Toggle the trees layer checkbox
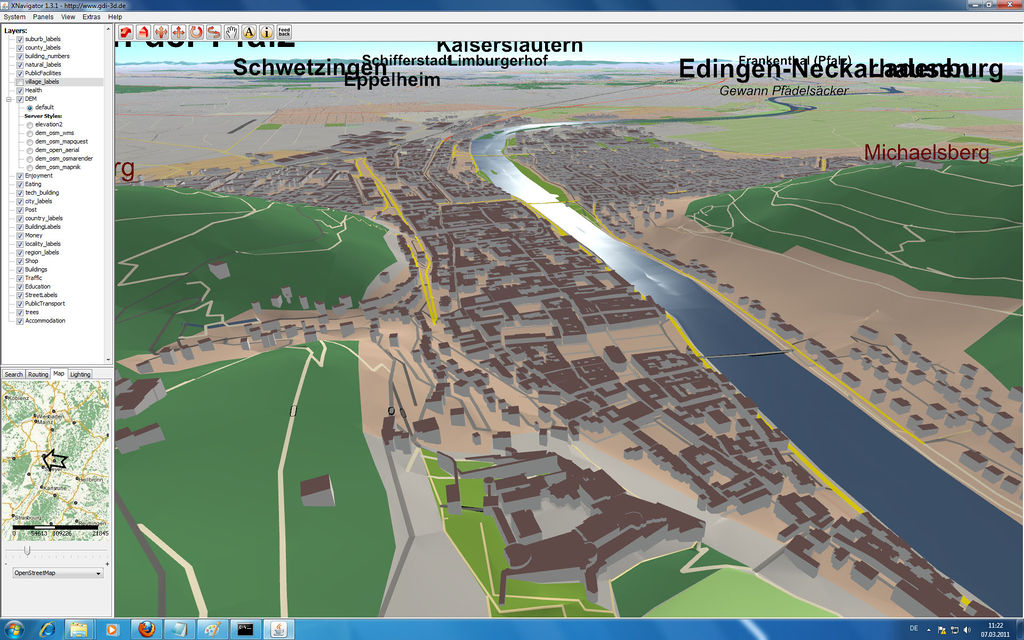Viewport: 1024px width, 640px height. pyautogui.click(x=20, y=312)
